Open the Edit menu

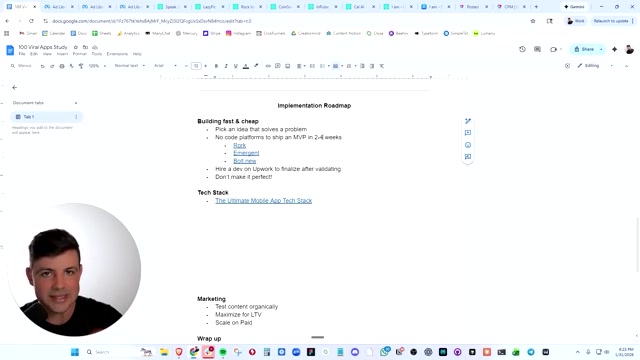tap(34, 54)
